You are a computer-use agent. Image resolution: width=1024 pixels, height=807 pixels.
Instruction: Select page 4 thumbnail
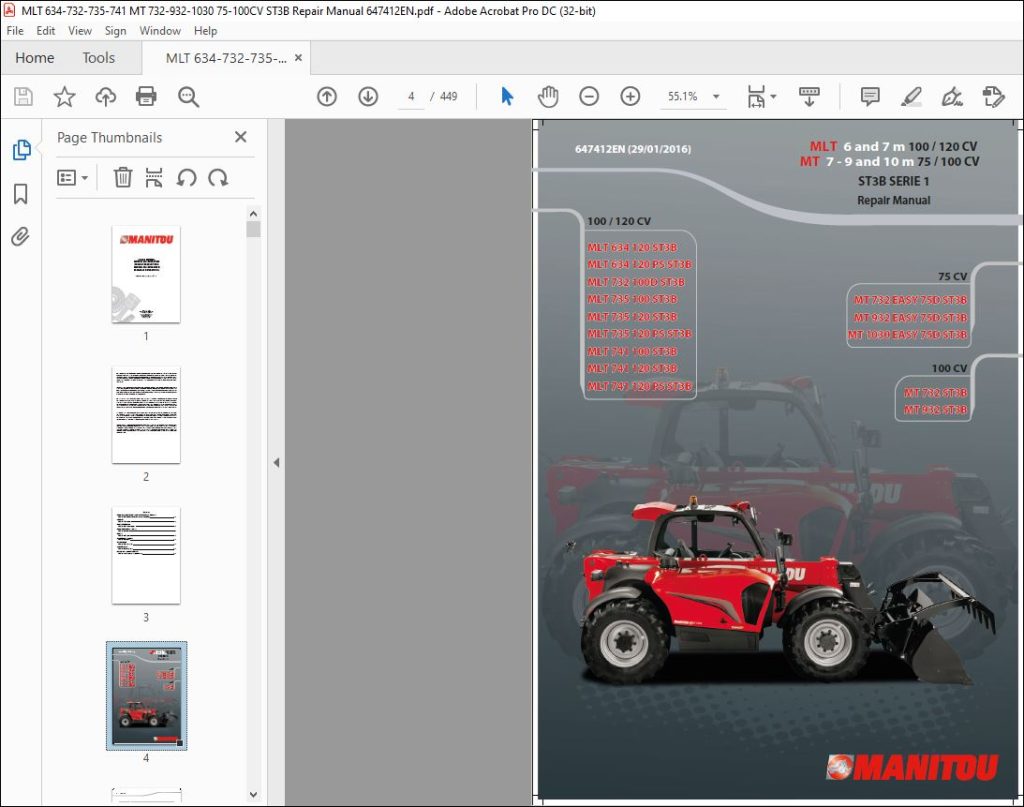(x=146, y=695)
